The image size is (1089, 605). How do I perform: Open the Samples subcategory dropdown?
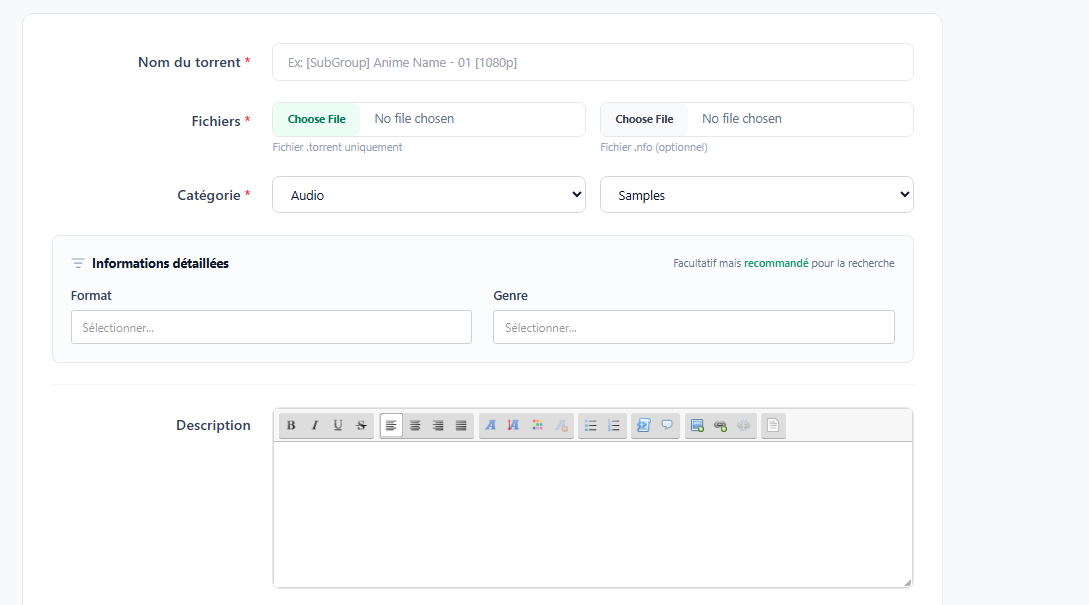[x=756, y=195]
